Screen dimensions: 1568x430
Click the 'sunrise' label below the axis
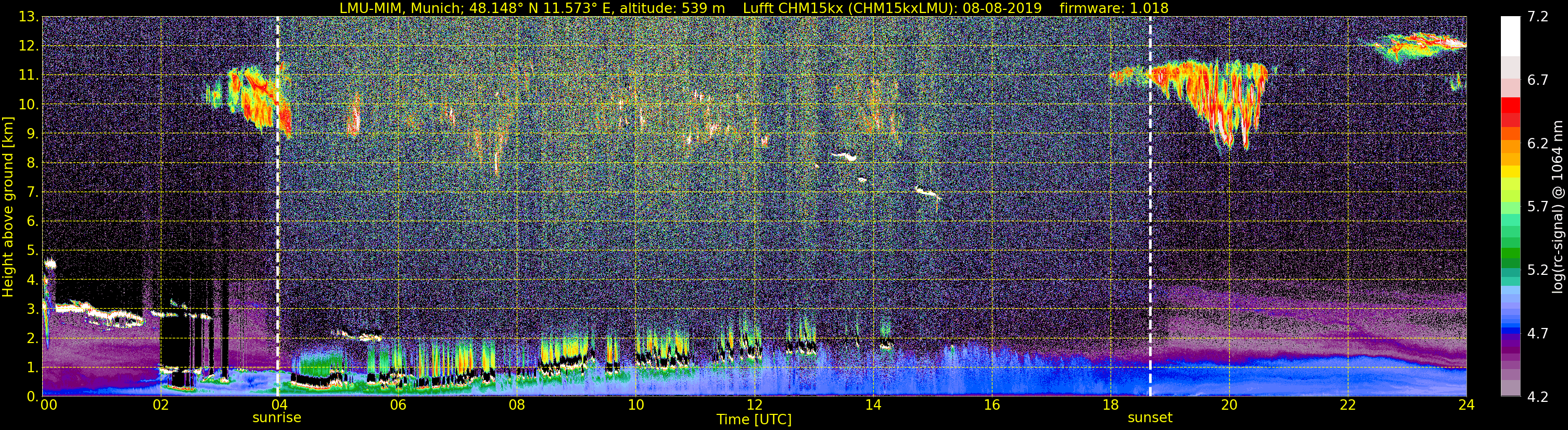[277, 418]
